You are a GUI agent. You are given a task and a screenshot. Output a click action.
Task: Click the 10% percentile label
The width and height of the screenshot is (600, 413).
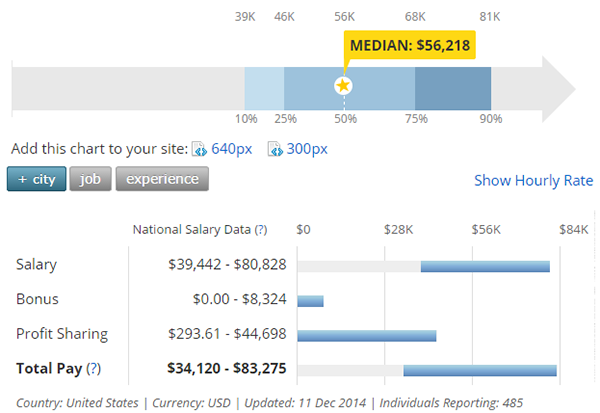[x=246, y=119]
